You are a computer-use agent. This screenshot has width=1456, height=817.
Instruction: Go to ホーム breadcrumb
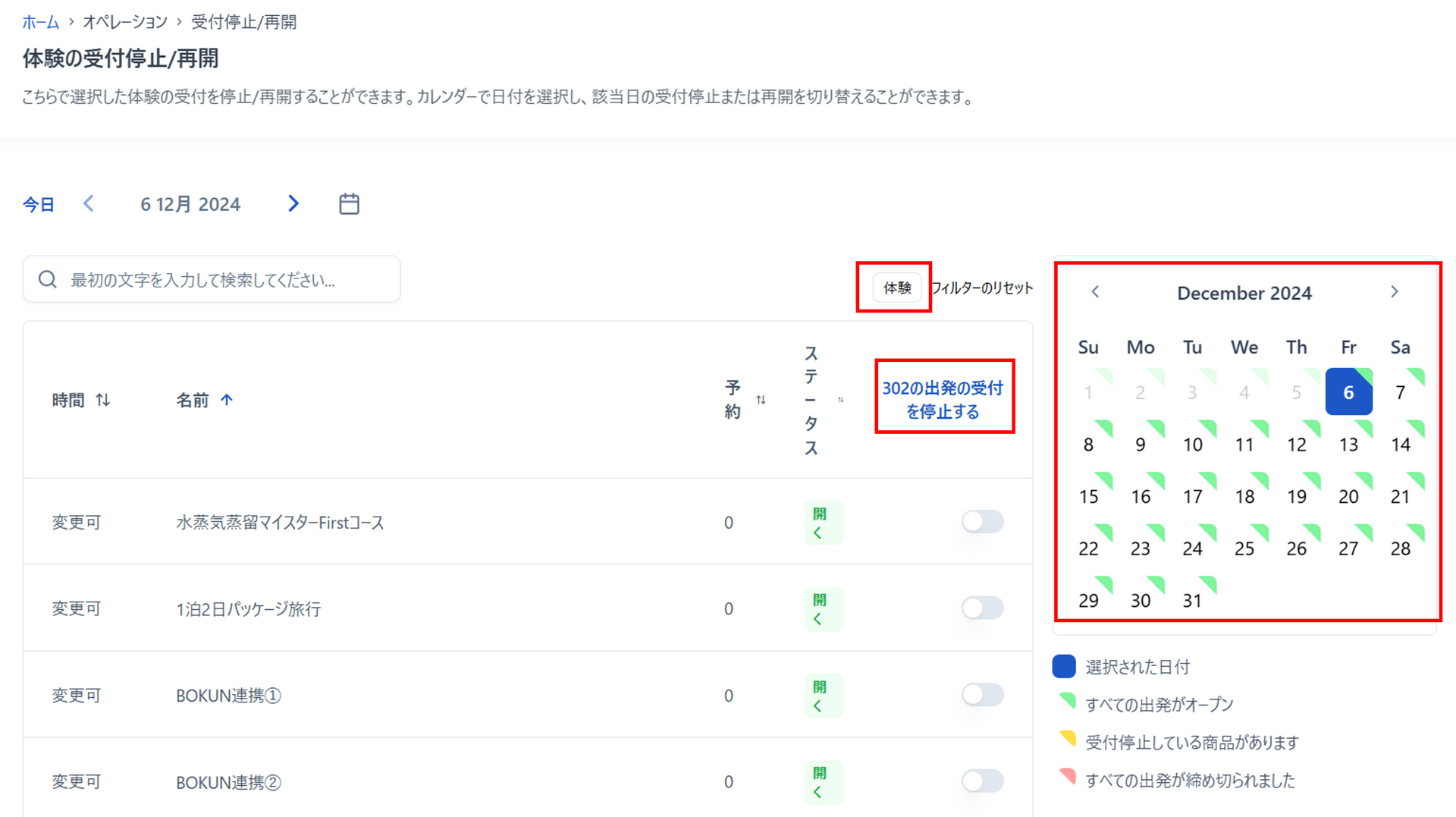coord(40,22)
